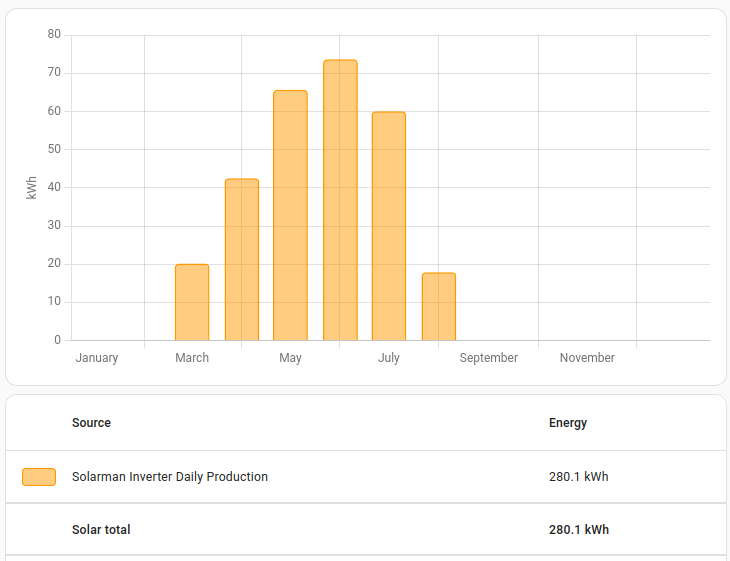Image resolution: width=730 pixels, height=561 pixels.
Task: Select the August bar near 18 kWh
Action: click(439, 306)
